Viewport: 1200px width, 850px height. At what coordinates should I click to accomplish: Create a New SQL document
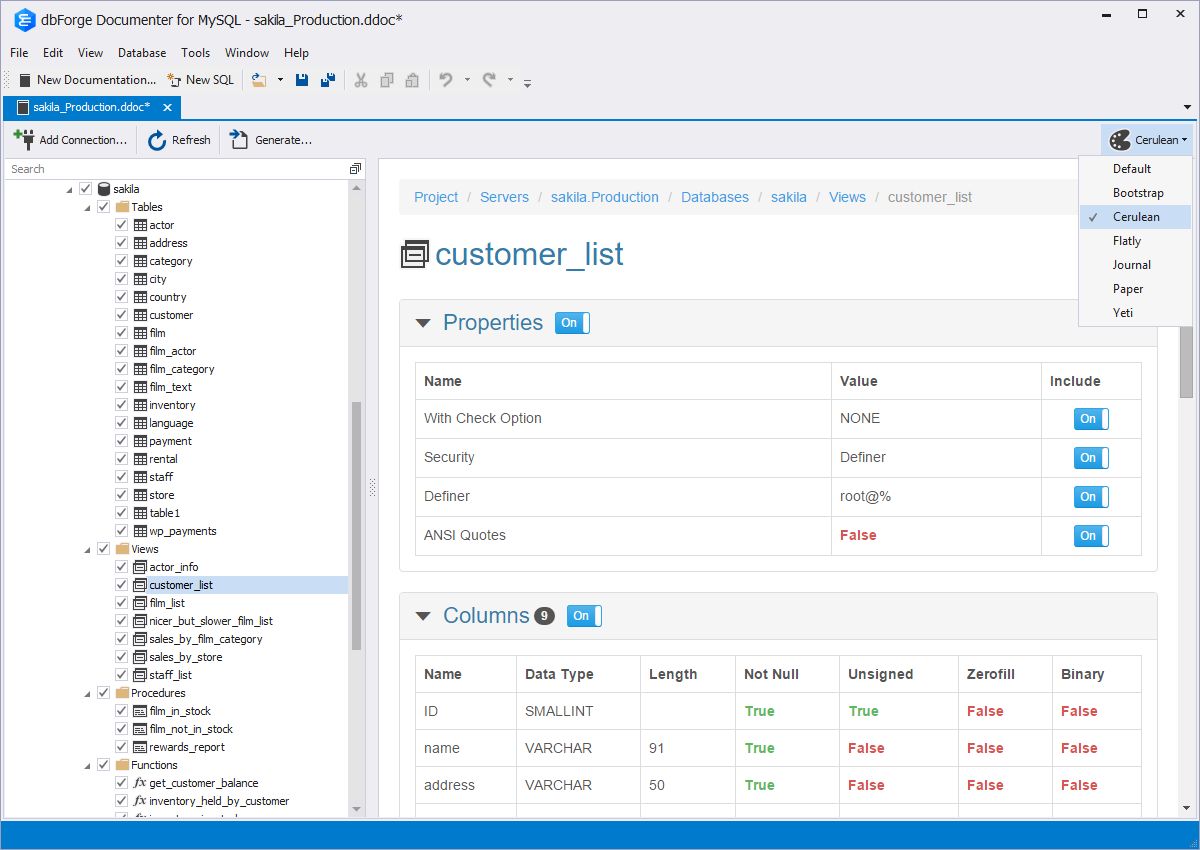[x=200, y=80]
